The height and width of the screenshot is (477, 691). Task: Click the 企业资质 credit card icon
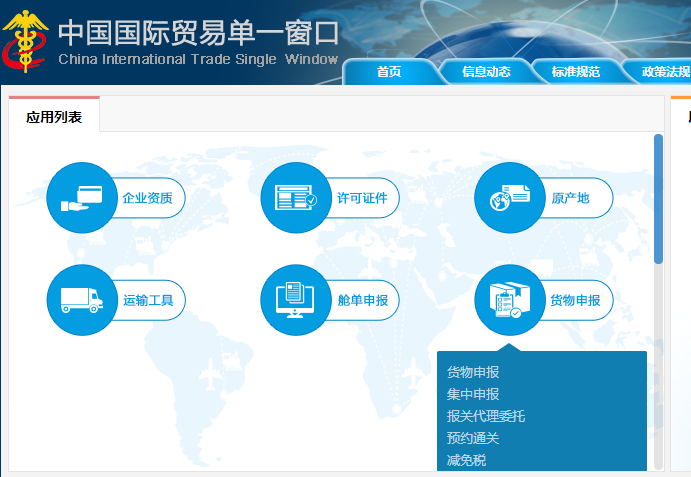pyautogui.click(x=82, y=198)
